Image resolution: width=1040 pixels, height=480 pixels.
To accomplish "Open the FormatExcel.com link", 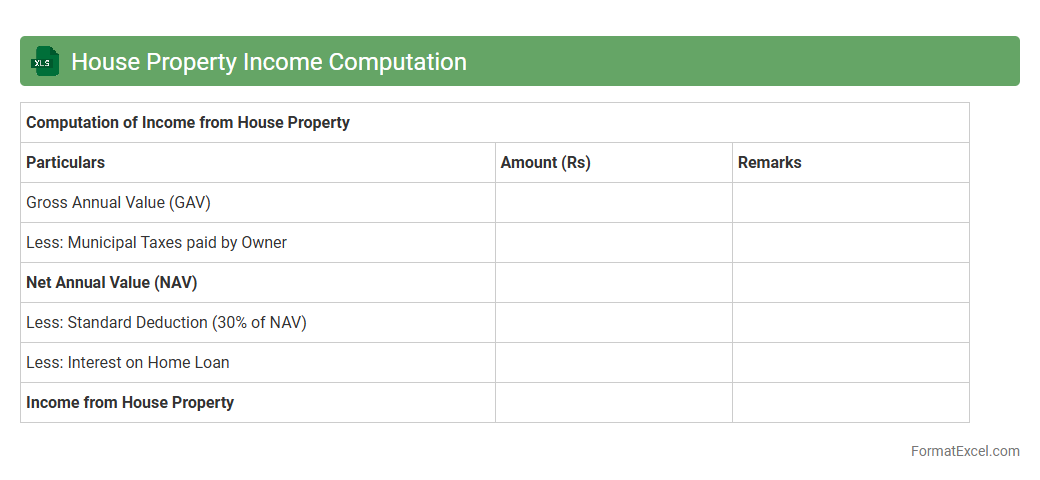I will (x=964, y=451).
